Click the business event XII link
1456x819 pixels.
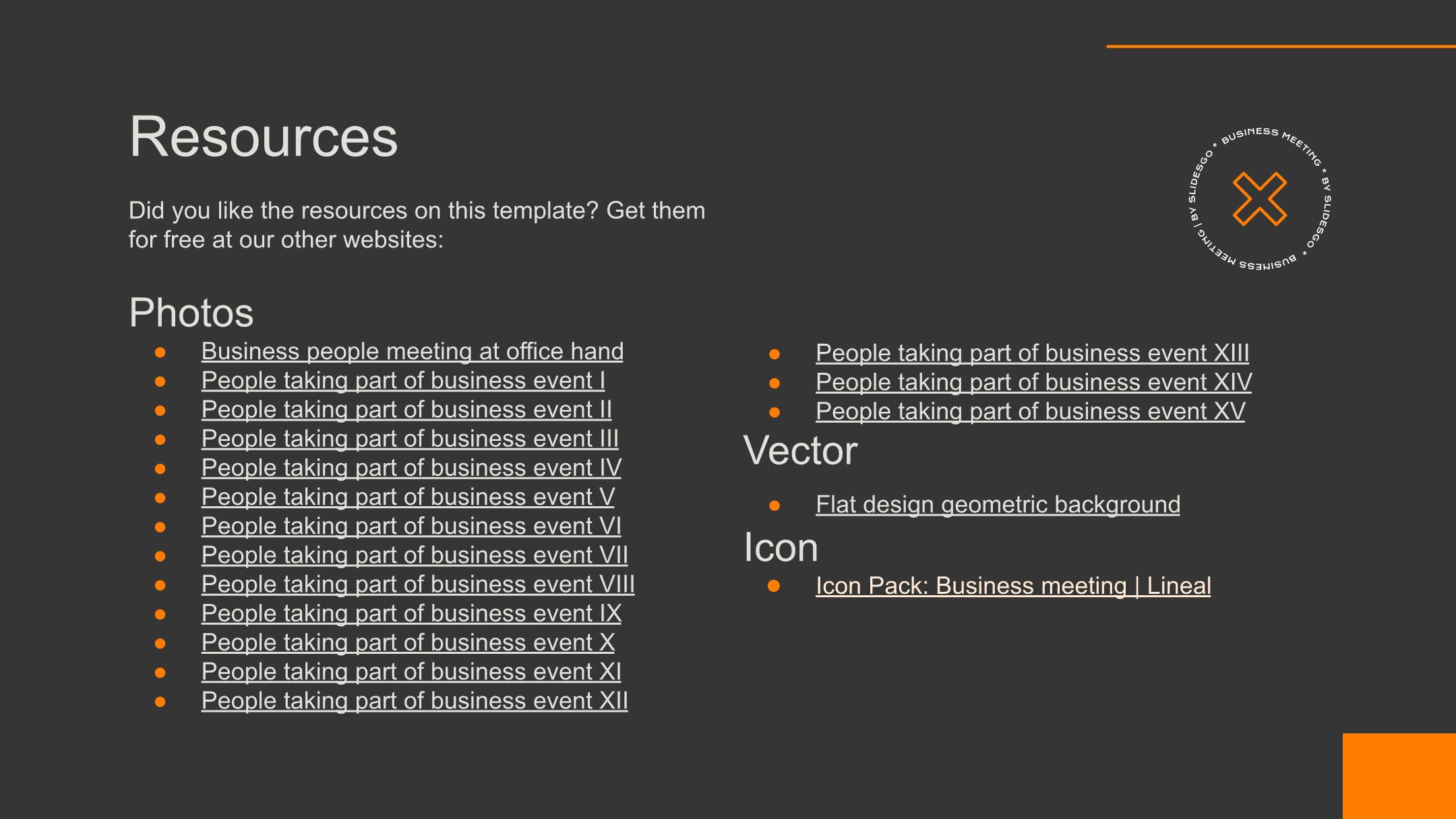415,700
